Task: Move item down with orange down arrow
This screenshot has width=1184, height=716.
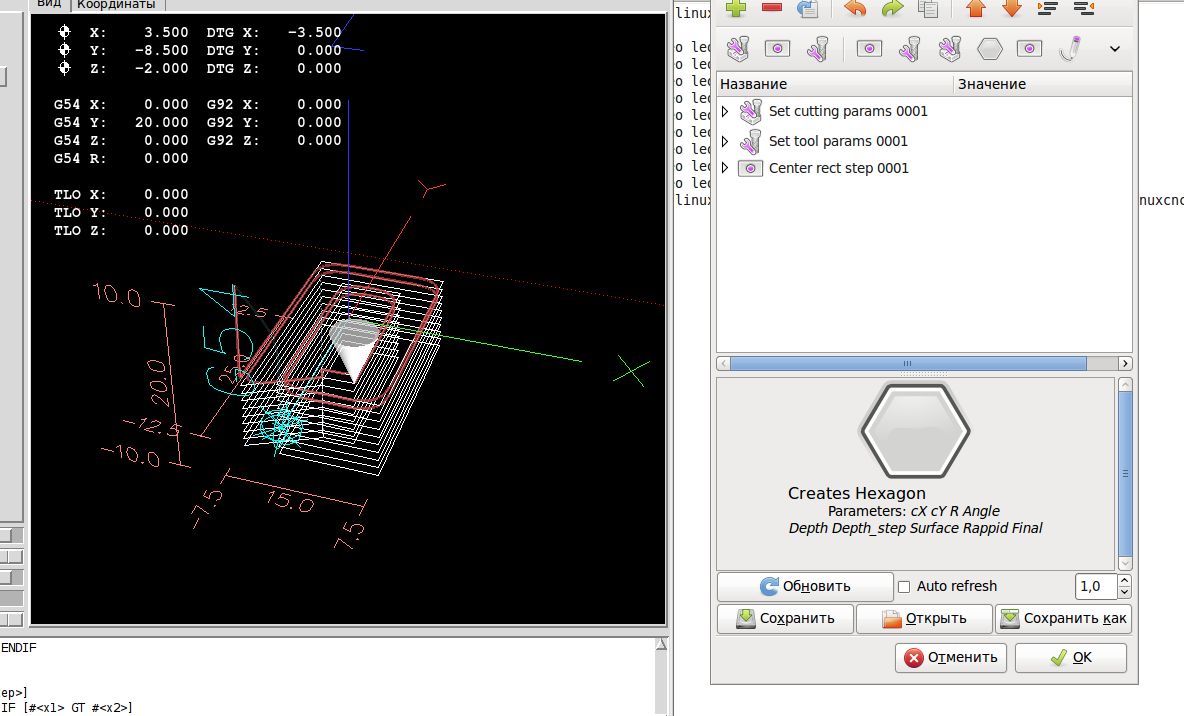Action: coord(1012,9)
